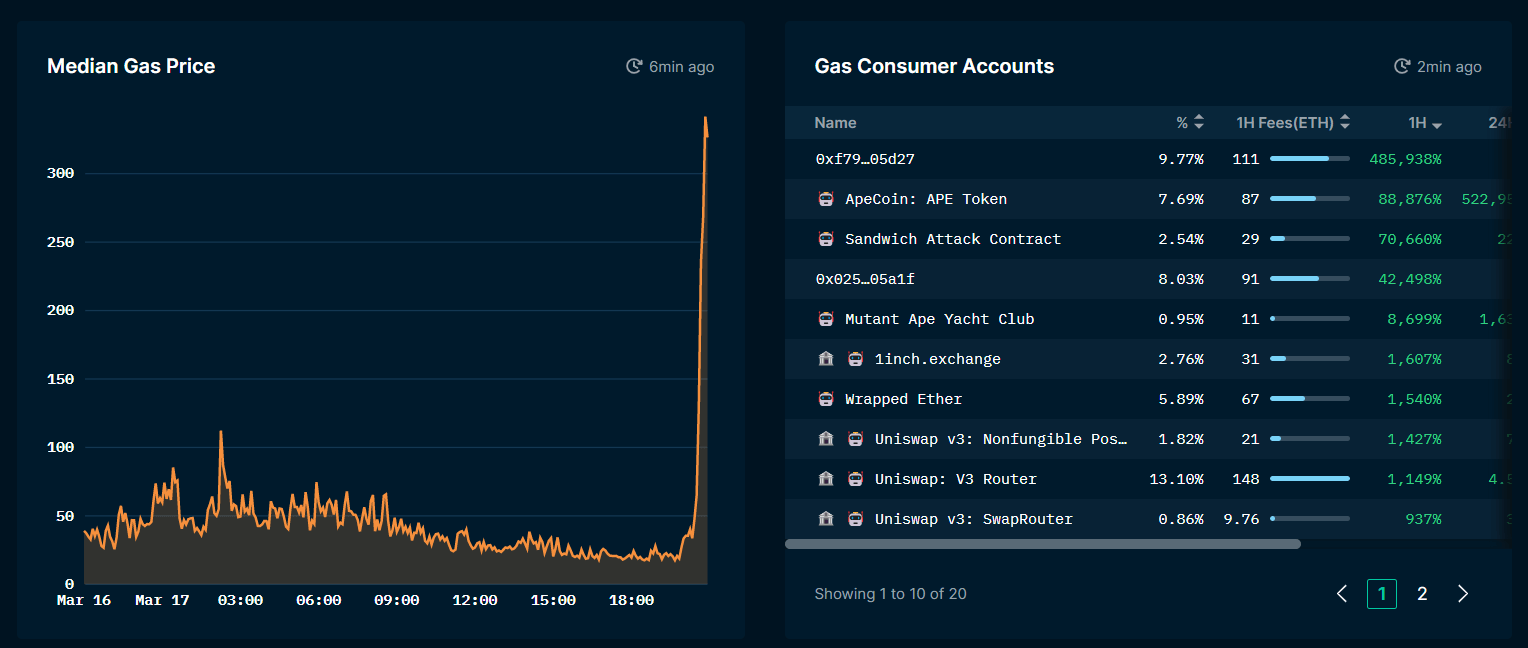Click the previous page arrow
This screenshot has width=1528, height=648.
[x=1342, y=594]
